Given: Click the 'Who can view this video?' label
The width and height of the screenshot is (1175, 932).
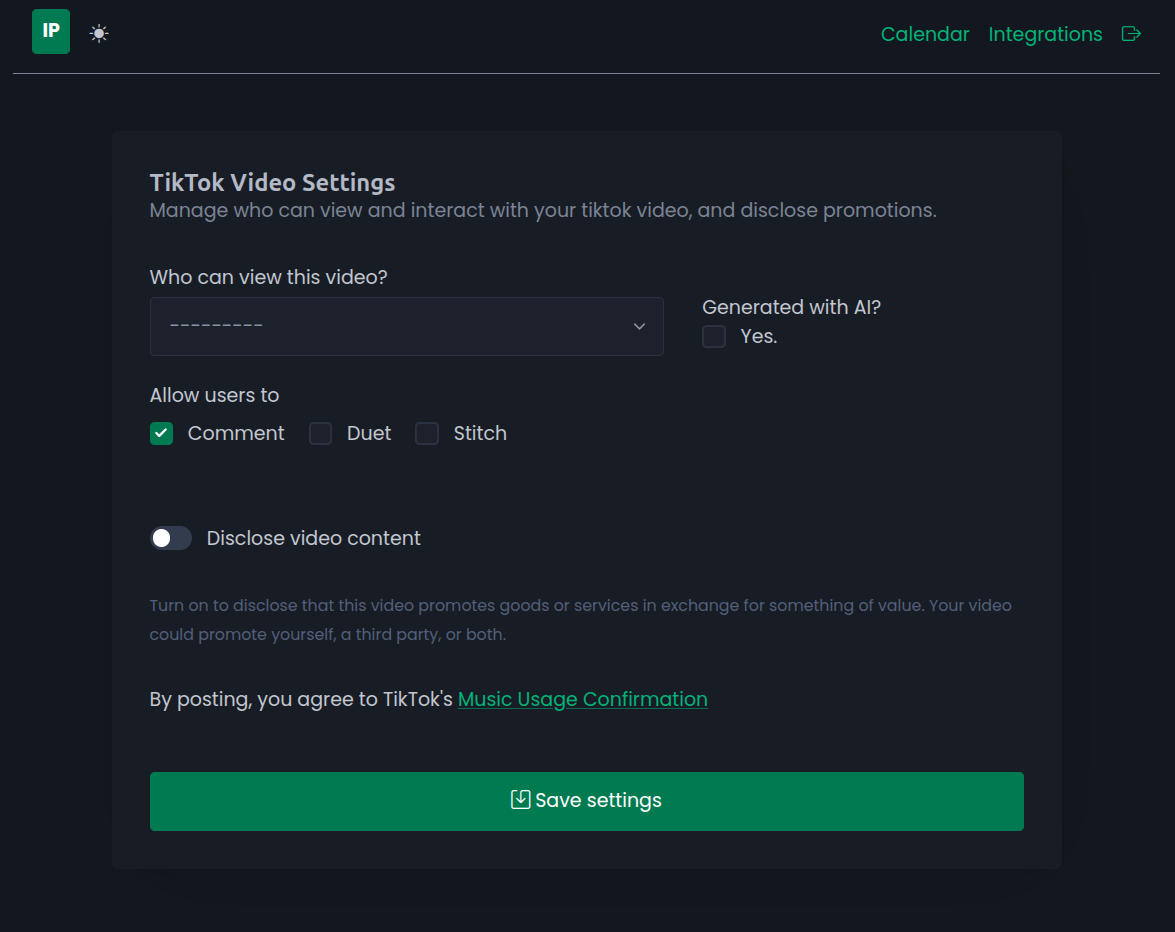Looking at the screenshot, I should click(x=268, y=277).
